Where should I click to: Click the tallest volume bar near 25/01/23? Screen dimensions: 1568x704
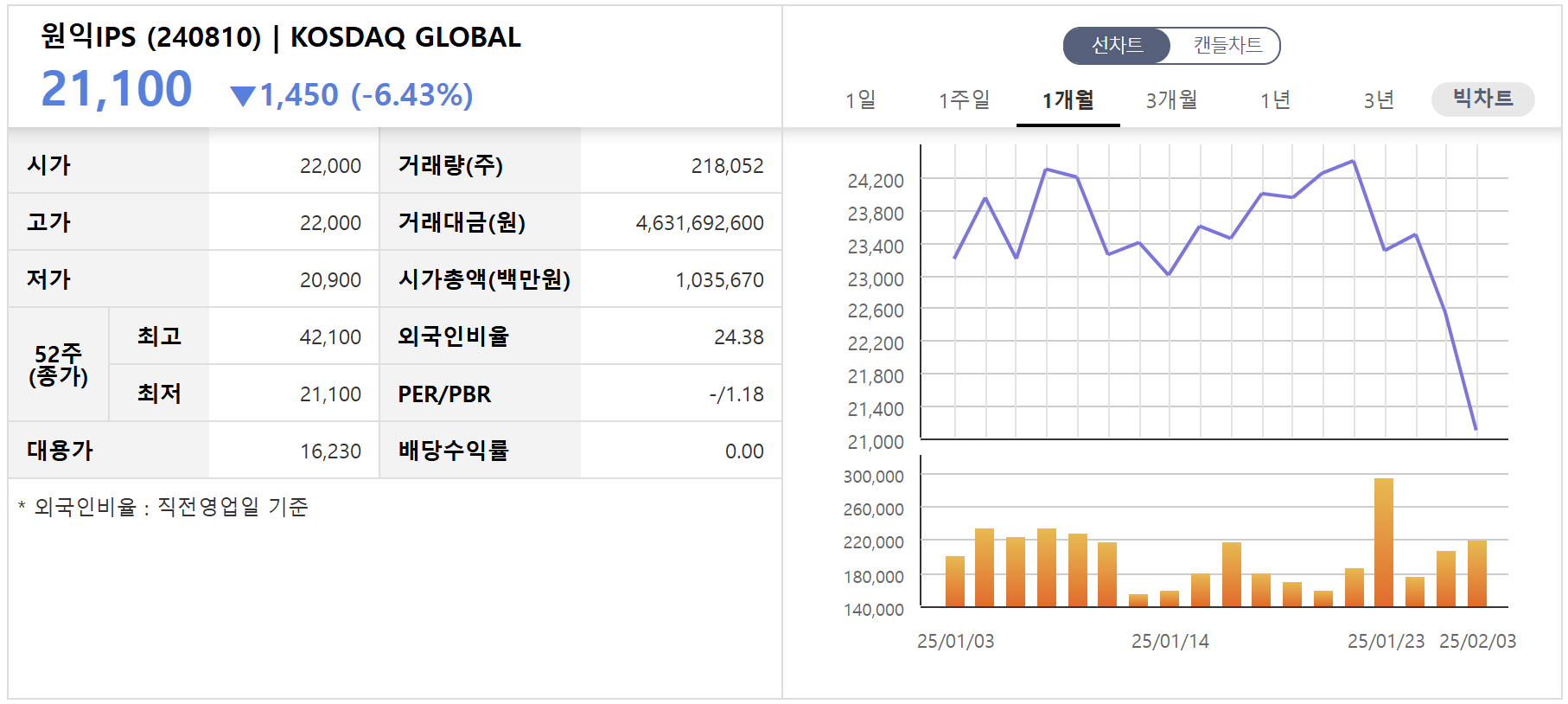[x=1384, y=542]
